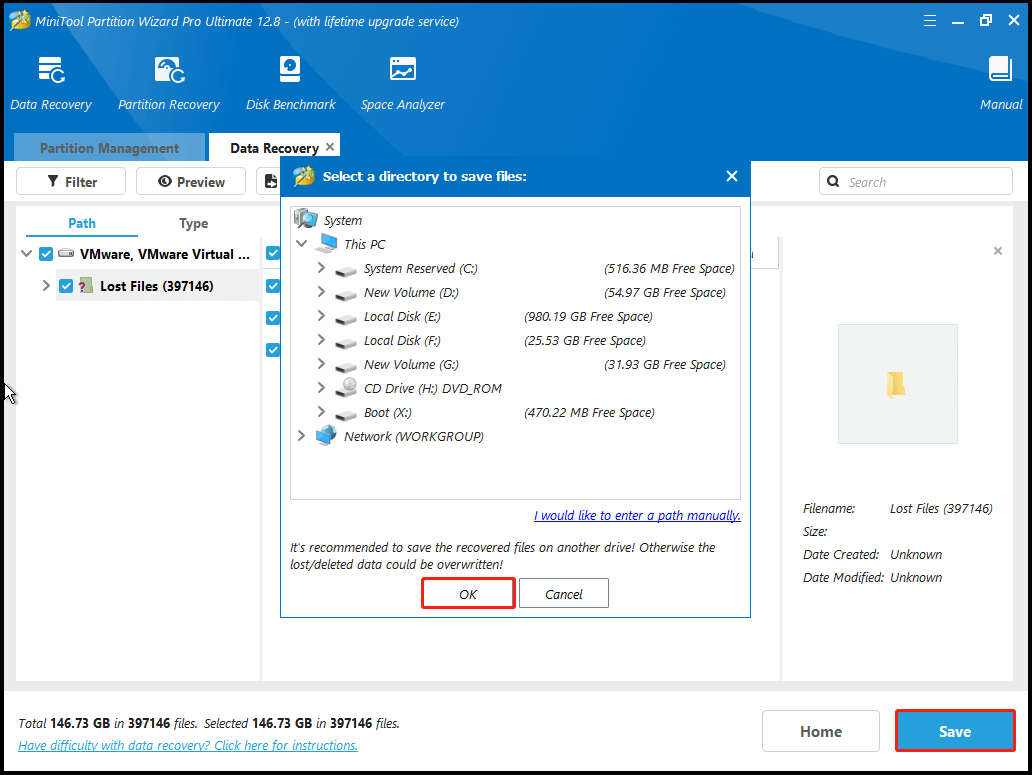
Task: Switch to the Partition Management tab
Action: [109, 148]
